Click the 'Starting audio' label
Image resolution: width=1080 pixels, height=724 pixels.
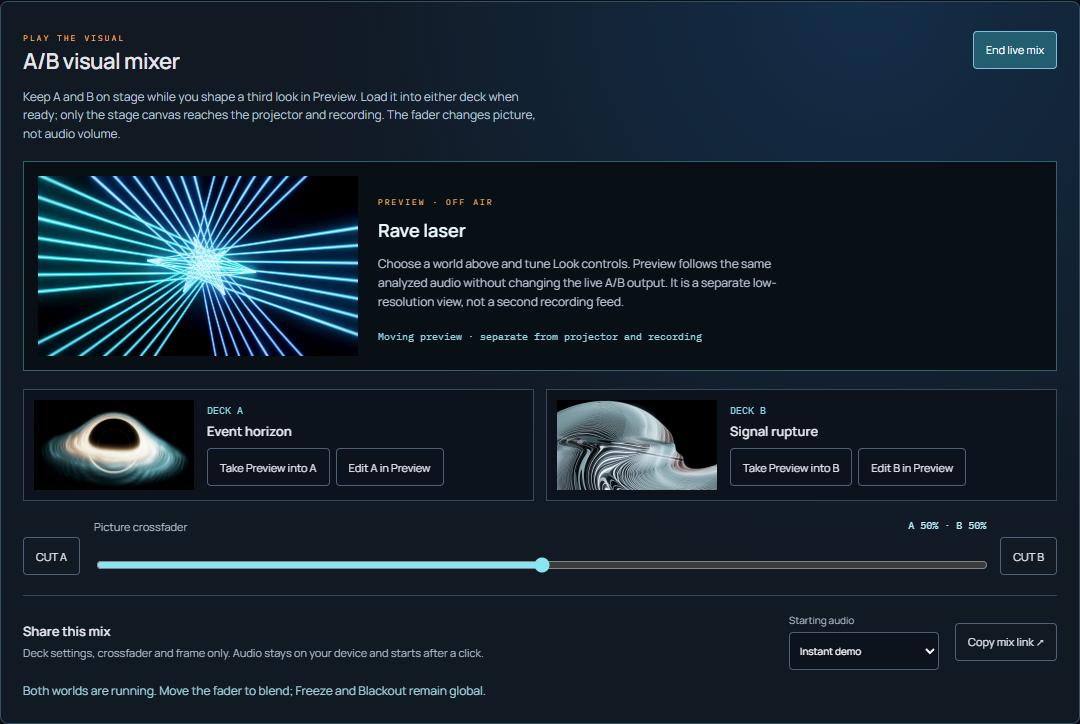coord(821,620)
